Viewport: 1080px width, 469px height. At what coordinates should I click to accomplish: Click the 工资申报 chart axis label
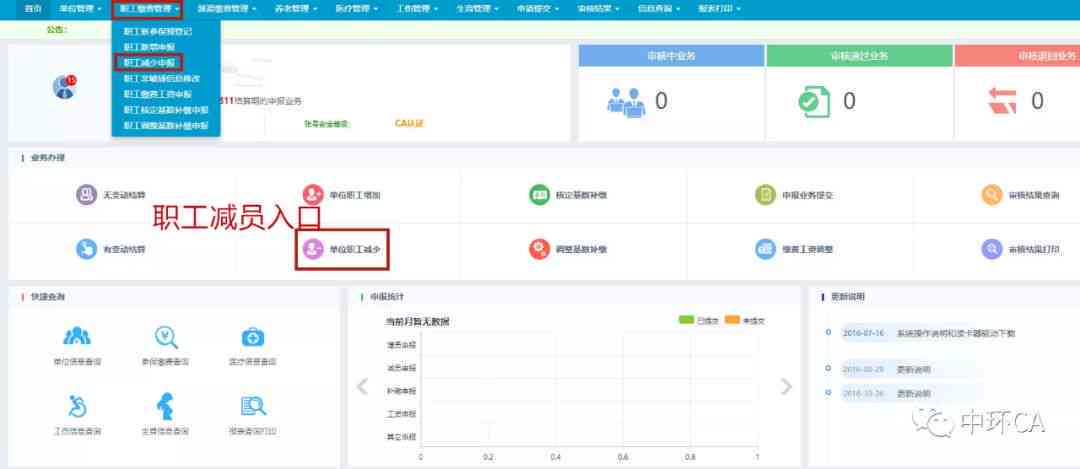402,414
